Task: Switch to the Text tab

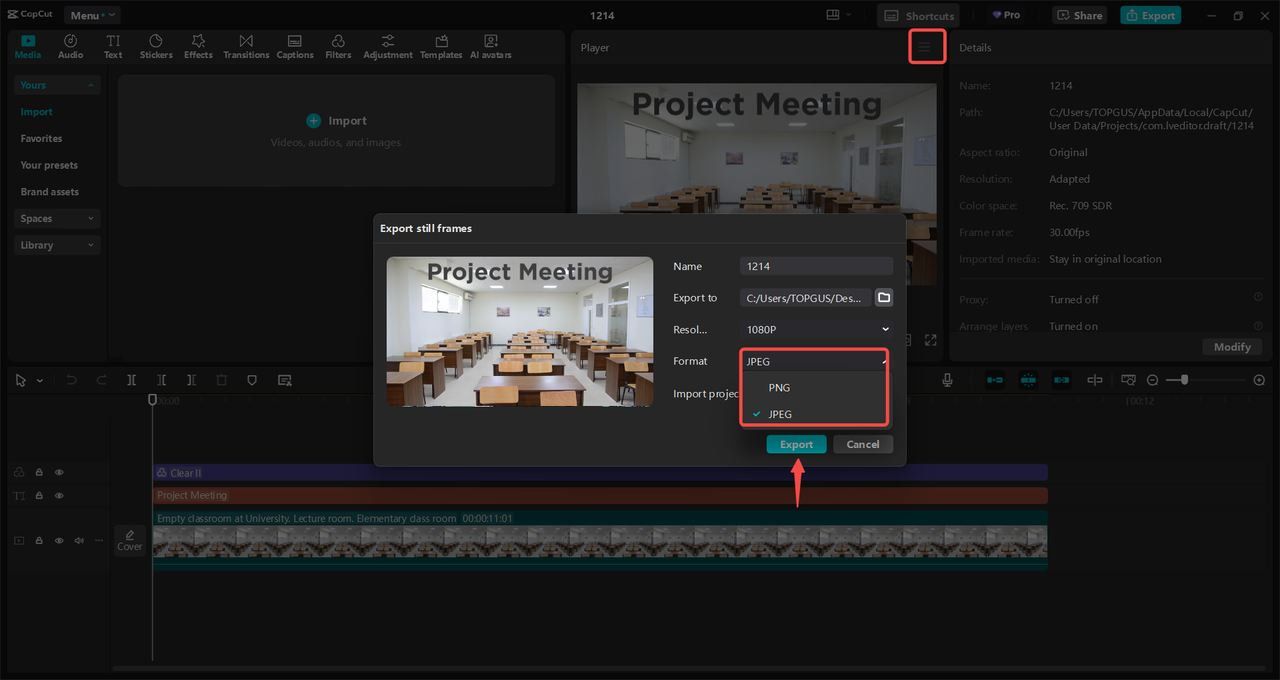Action: pyautogui.click(x=113, y=46)
